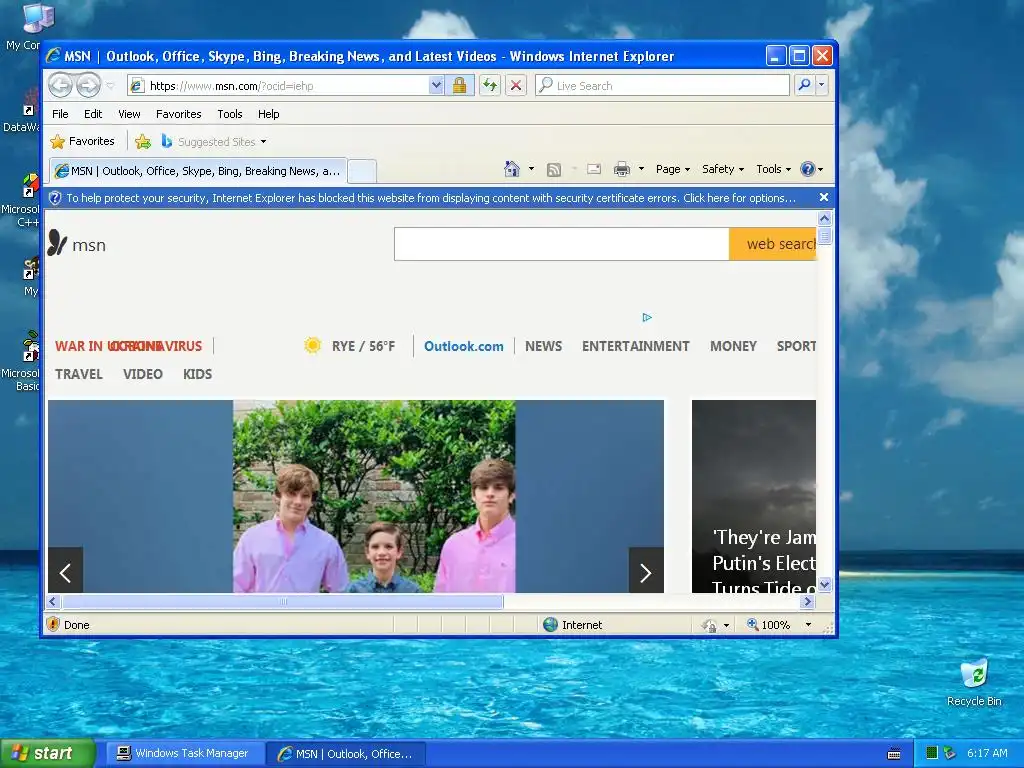Open the File menu
The image size is (1024, 768).
(60, 114)
